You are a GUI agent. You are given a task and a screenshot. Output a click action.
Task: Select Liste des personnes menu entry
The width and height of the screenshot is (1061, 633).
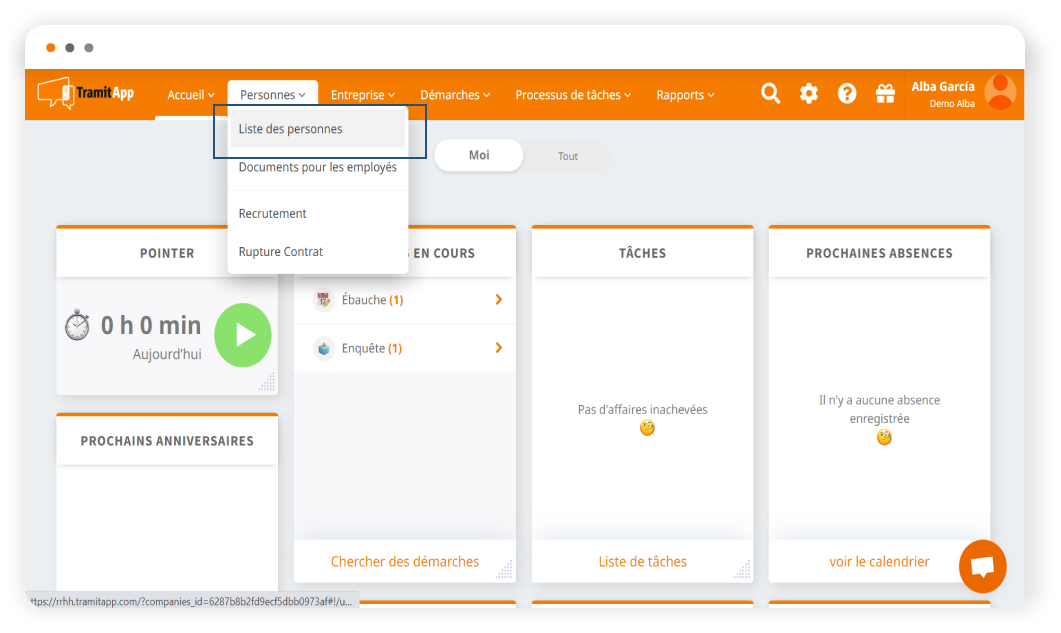click(290, 129)
